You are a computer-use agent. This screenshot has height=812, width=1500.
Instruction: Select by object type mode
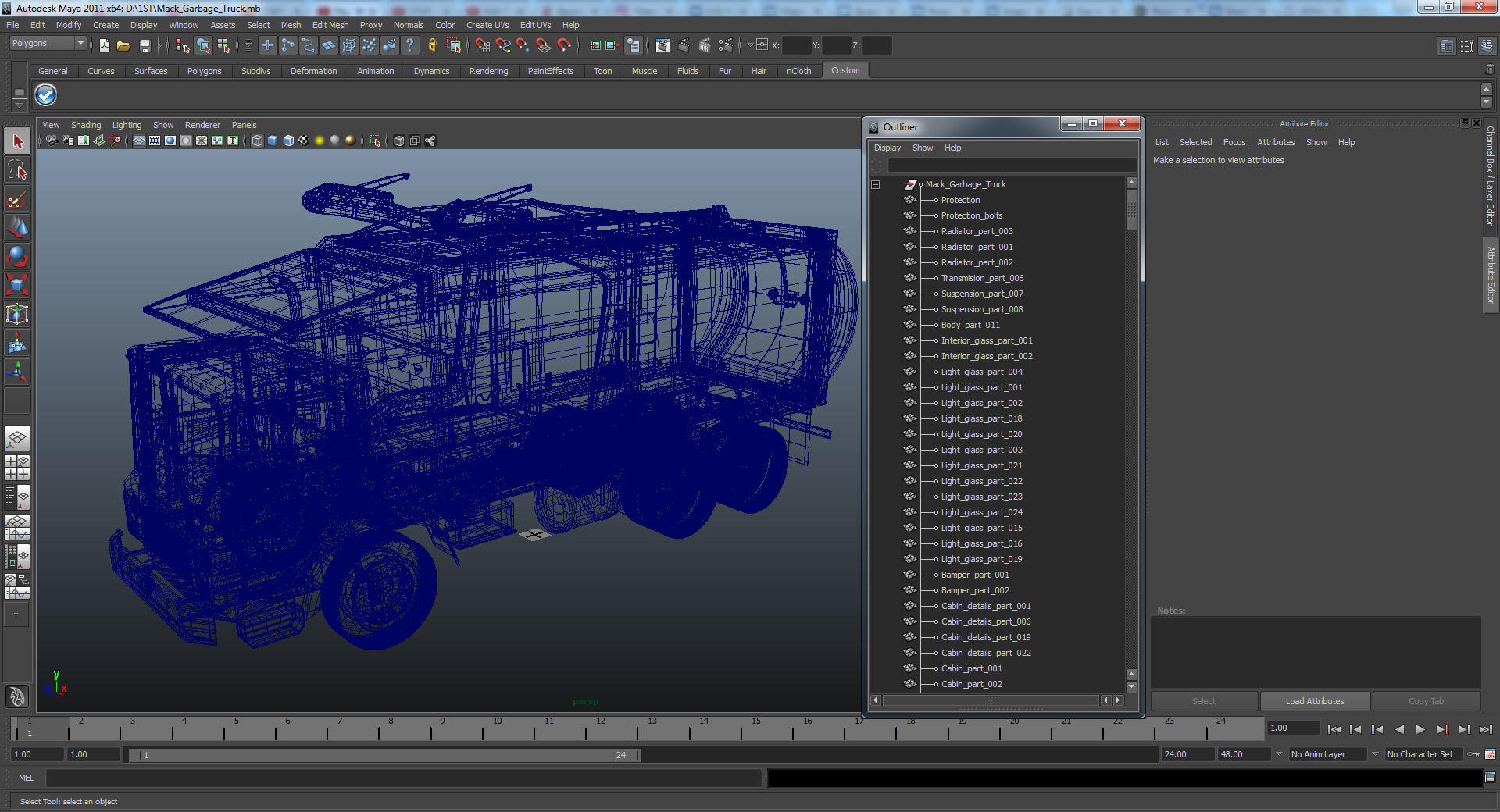[x=203, y=45]
